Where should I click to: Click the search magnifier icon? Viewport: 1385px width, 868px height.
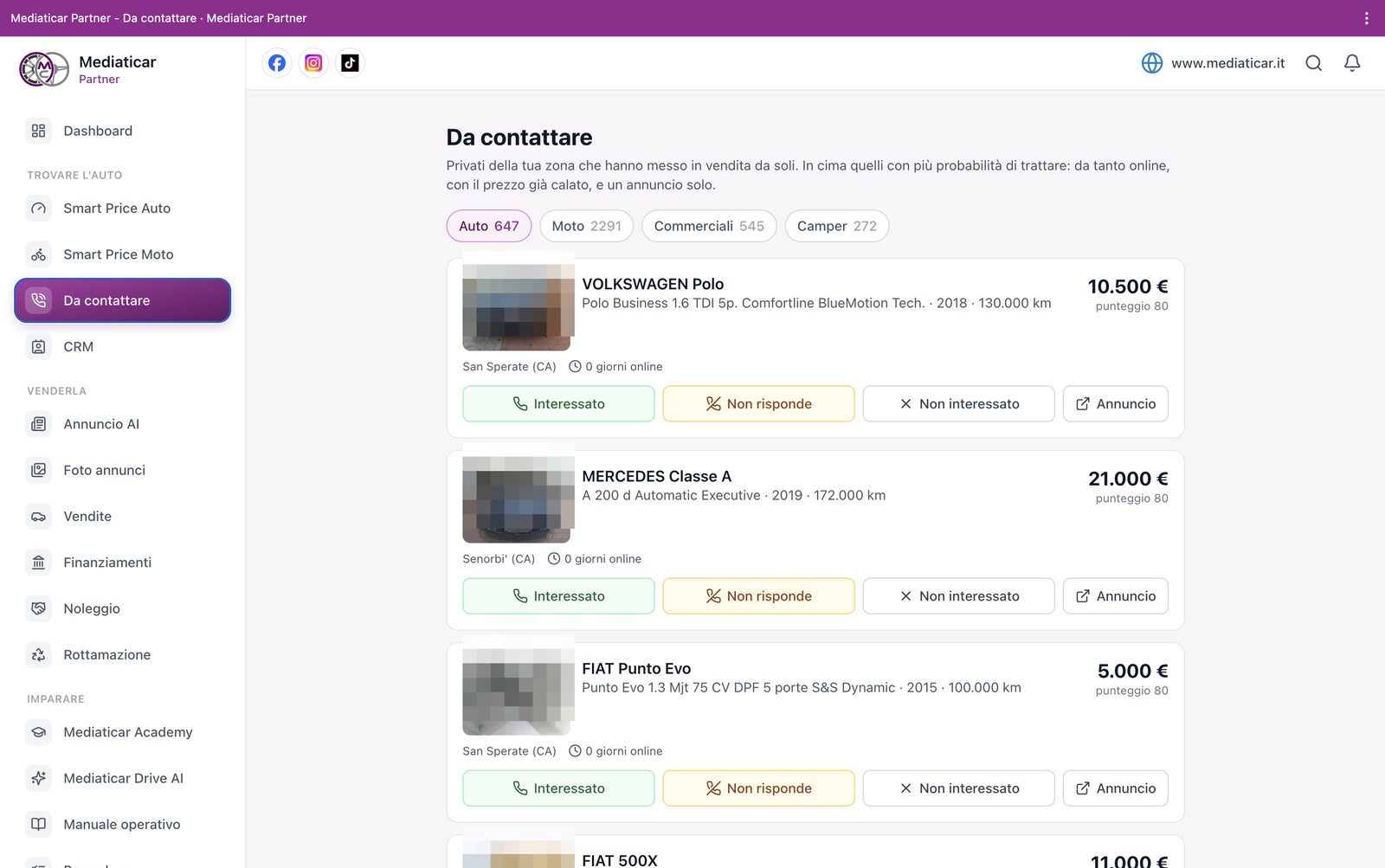[x=1313, y=63]
